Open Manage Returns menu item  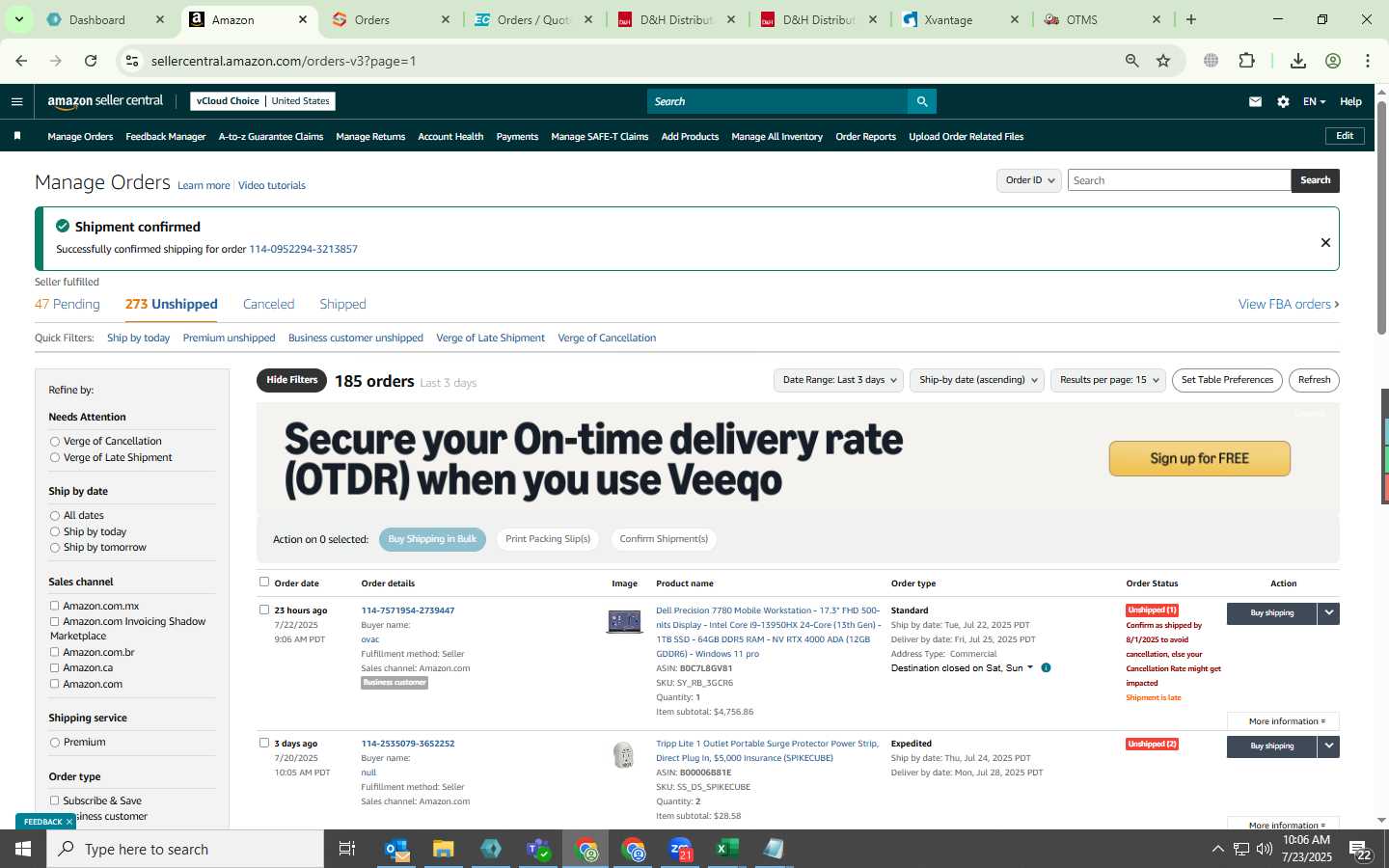tap(370, 137)
